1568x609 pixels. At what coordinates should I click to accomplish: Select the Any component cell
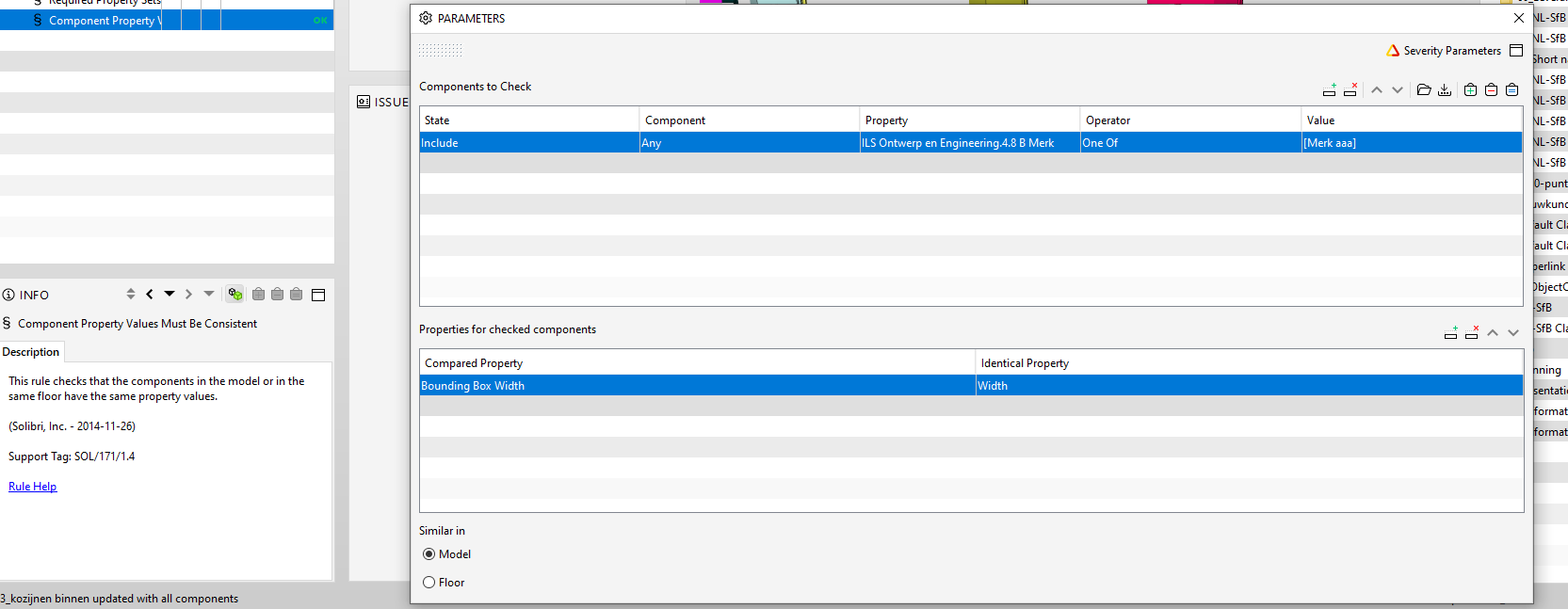[x=750, y=143]
